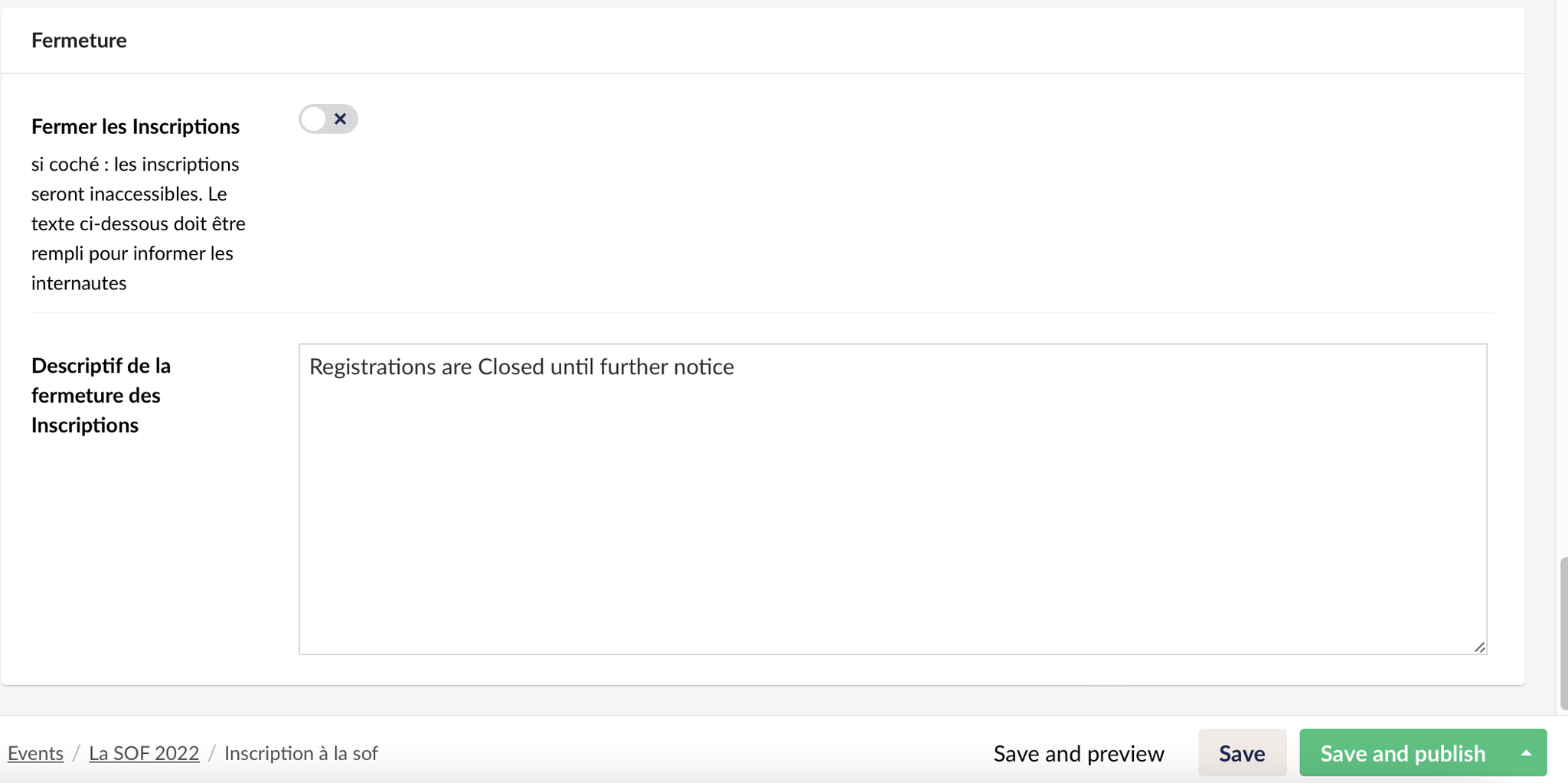Focus the Descriptif de la fermeture textarea

point(893,499)
